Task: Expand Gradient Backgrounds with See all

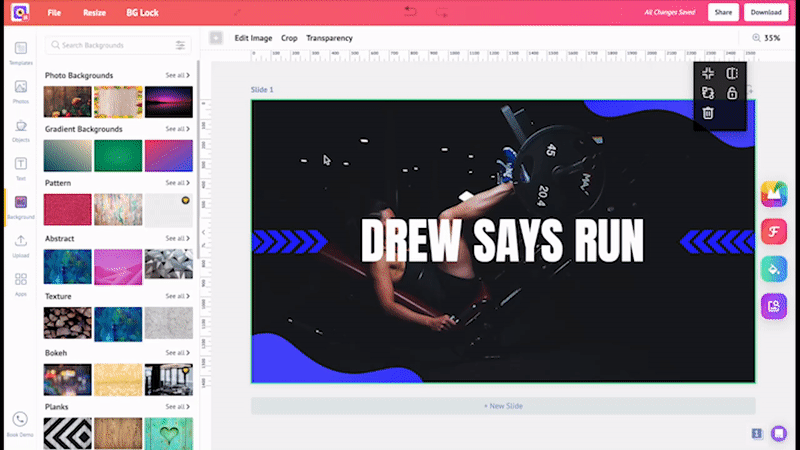Action: 178,129
